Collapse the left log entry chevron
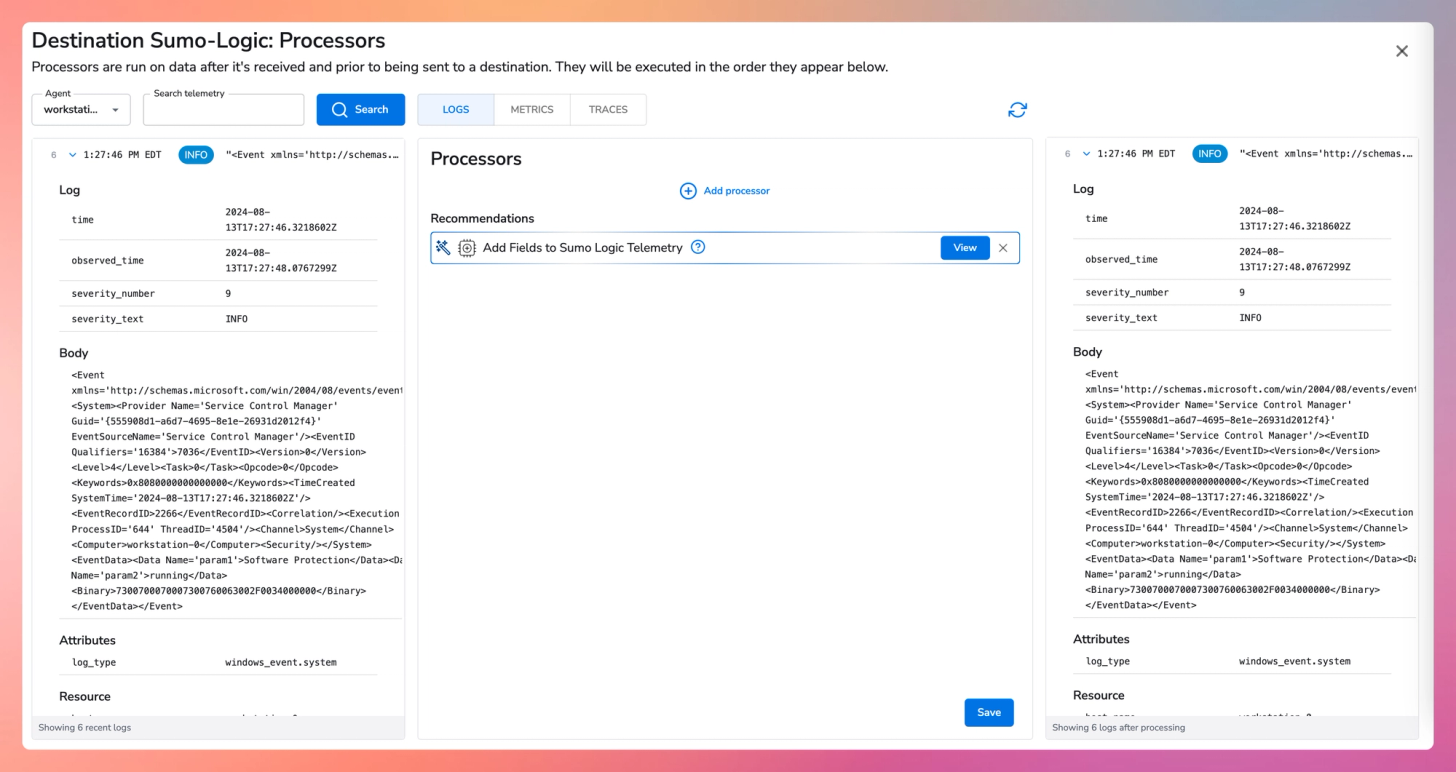Image resolution: width=1456 pixels, height=772 pixels. click(x=72, y=155)
